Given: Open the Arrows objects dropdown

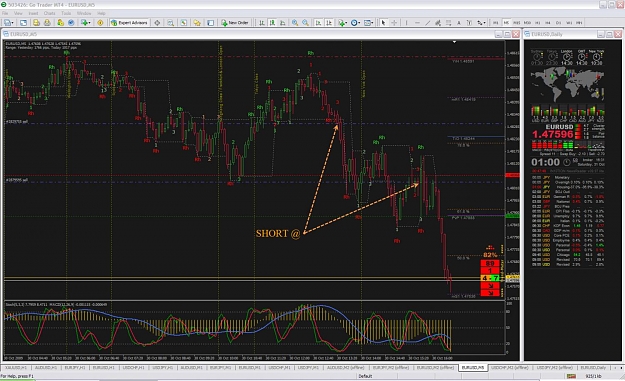Looking at the screenshot, I should click(x=481, y=23).
